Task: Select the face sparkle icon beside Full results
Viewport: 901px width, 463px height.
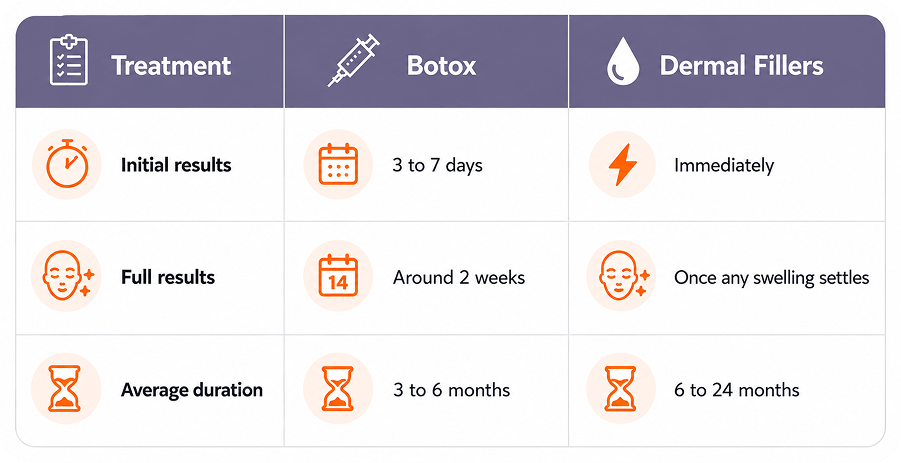Action: click(x=68, y=276)
